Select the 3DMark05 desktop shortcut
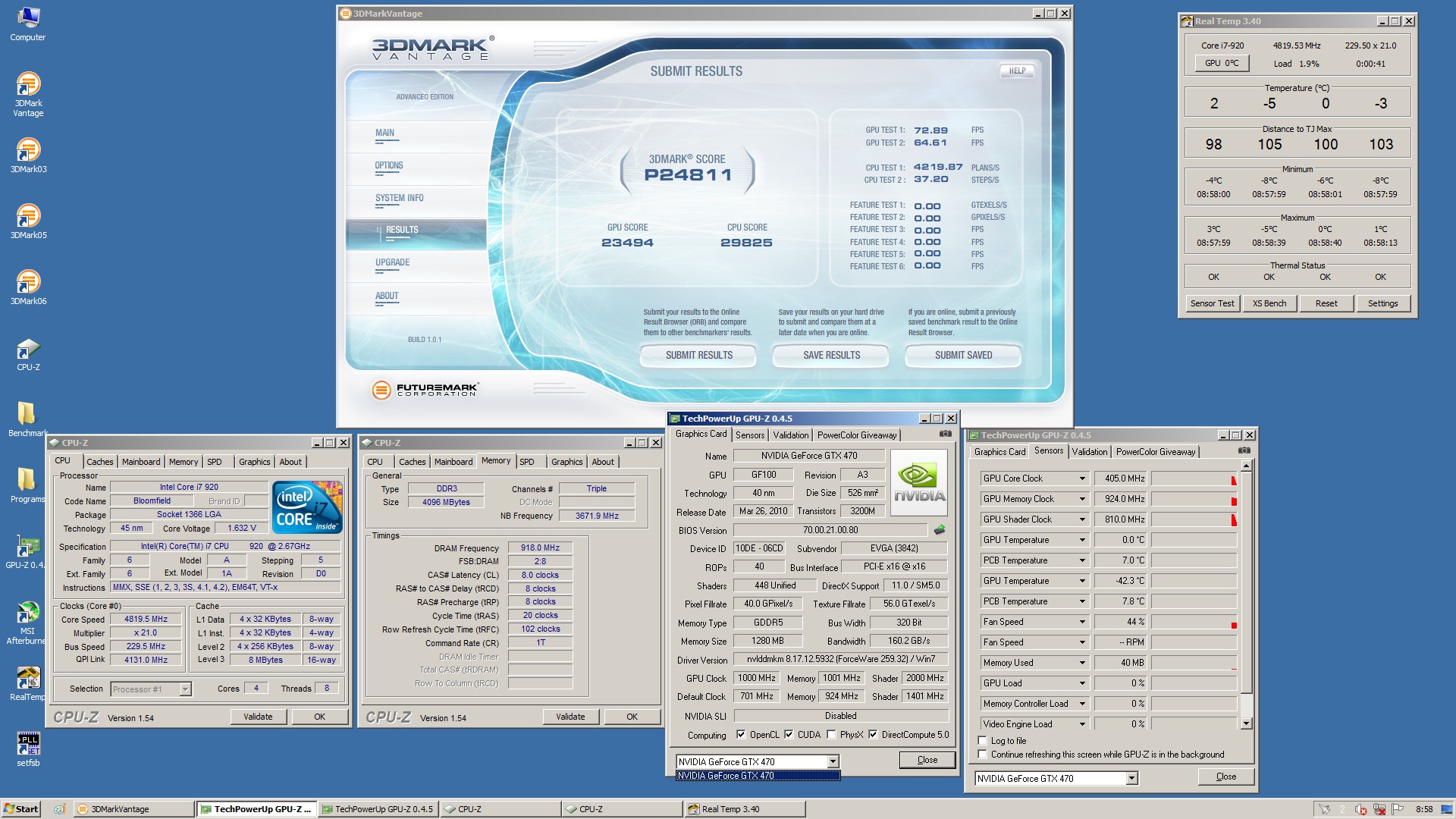Screen dimensions: 1456x819 [28, 221]
